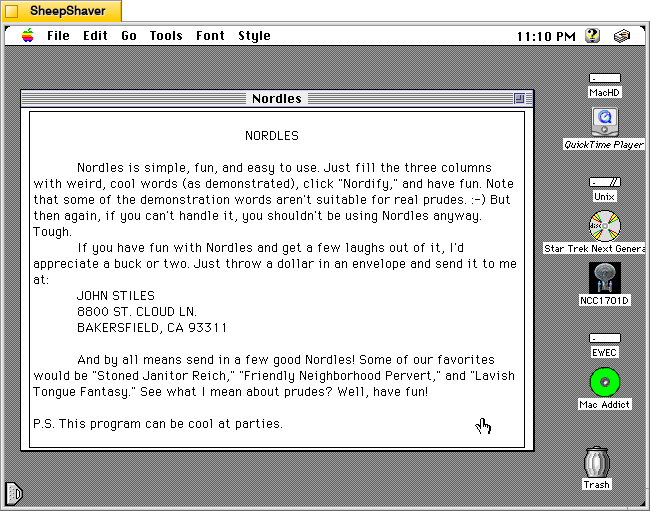Click the zoom box in Nordles title bar
Screen dimensions: 650x511
pyautogui.click(x=519, y=99)
